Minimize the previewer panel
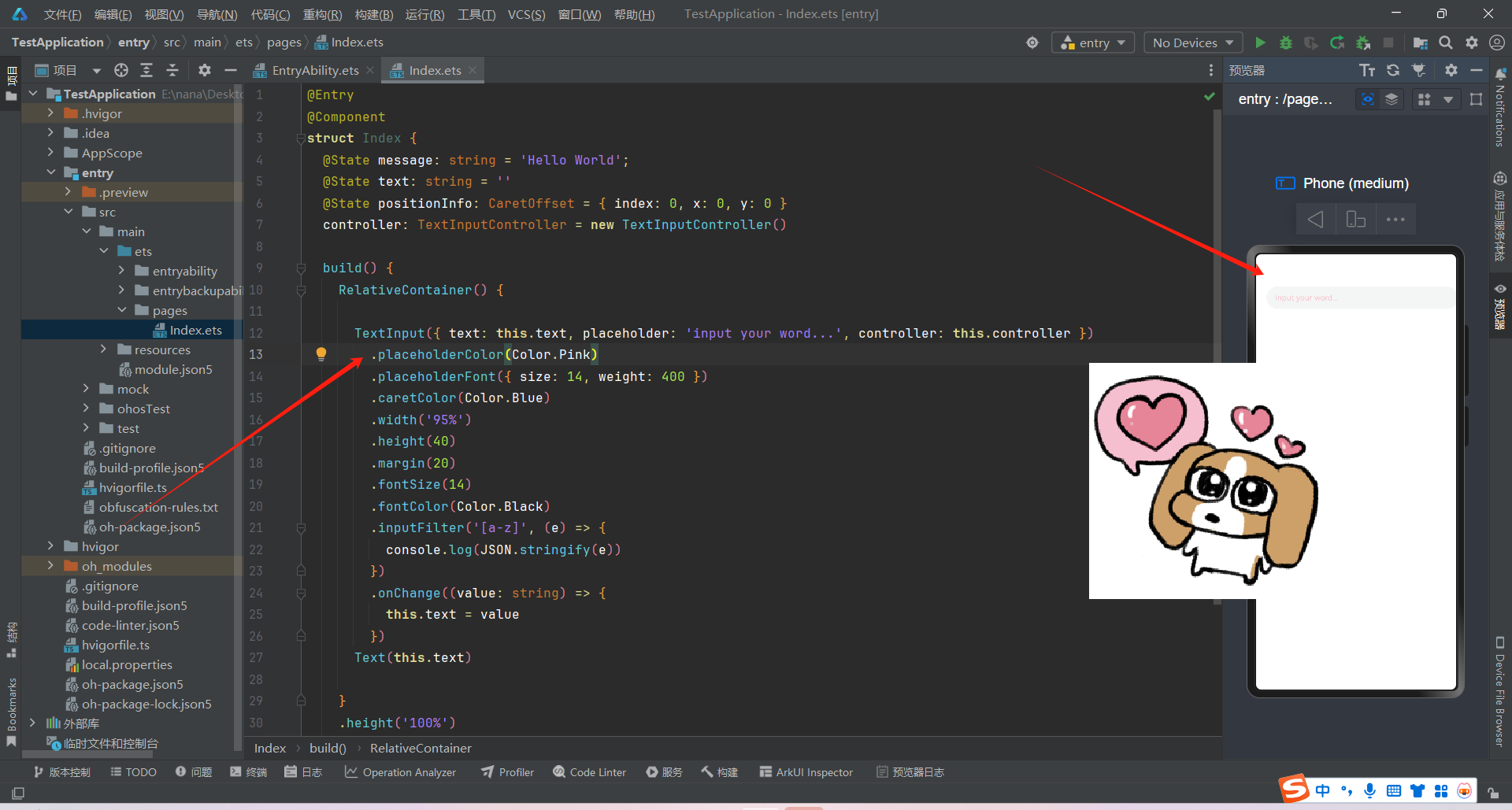1512x810 pixels. click(x=1477, y=70)
